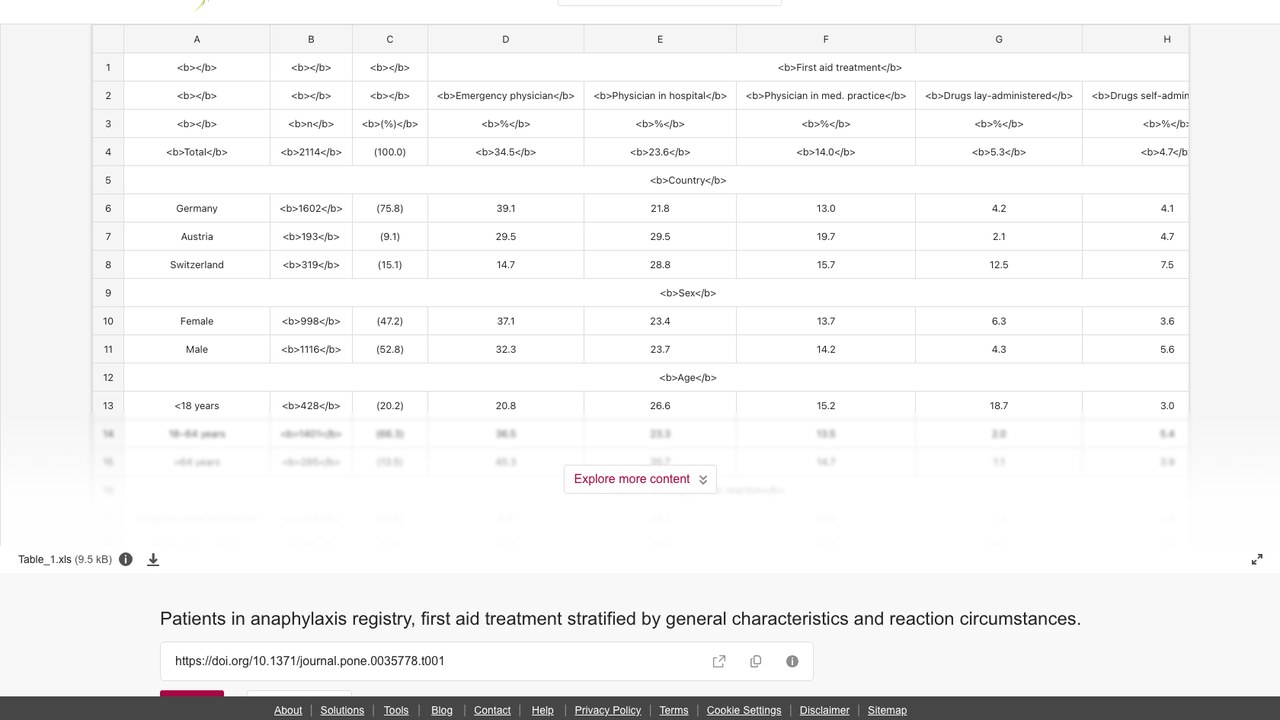
Task: Click the file info icon beside Table_1.xls
Action: tap(126, 559)
